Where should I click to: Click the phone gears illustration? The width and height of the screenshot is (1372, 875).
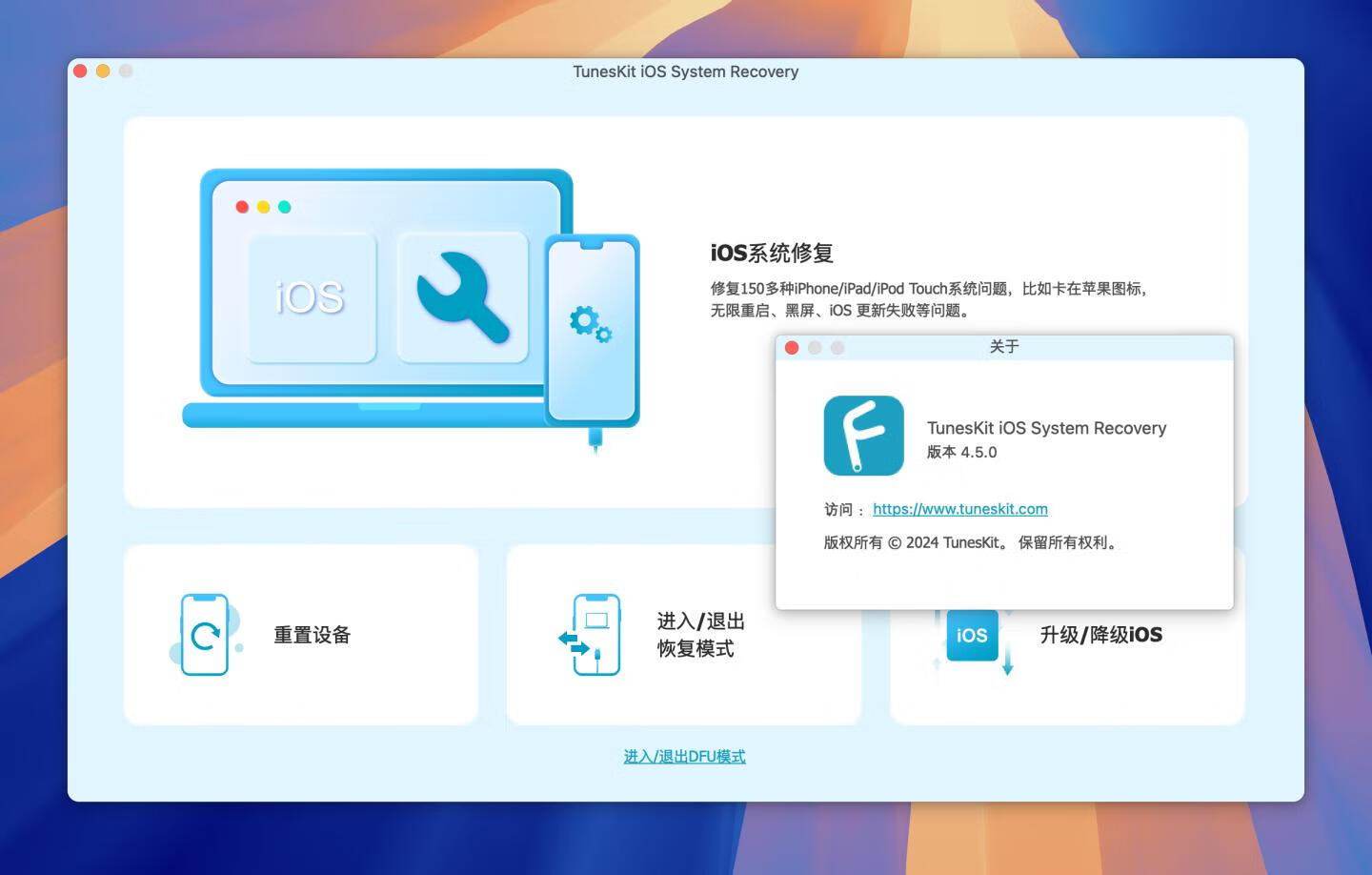point(592,329)
